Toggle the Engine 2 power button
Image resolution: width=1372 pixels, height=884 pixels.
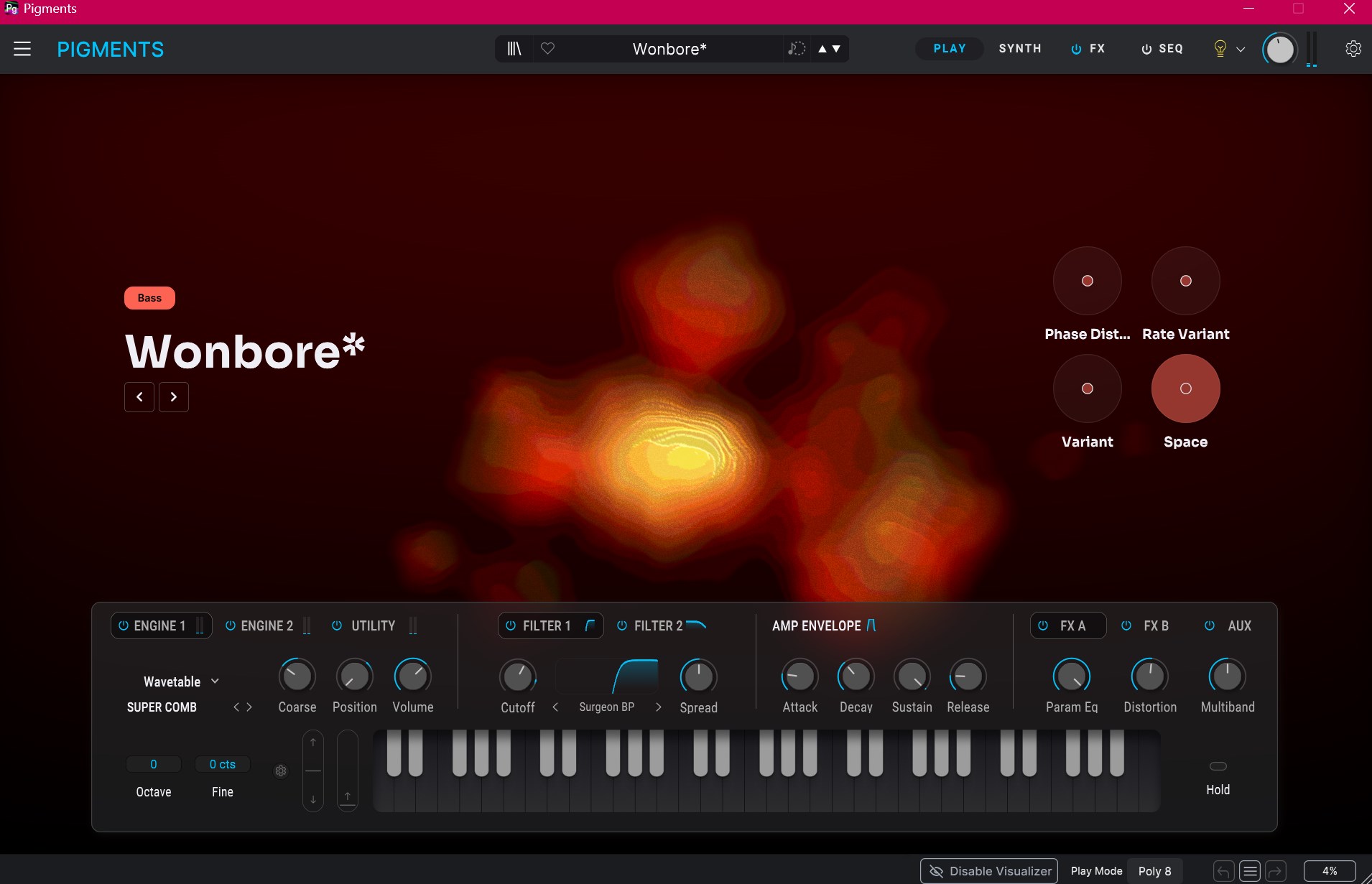(231, 625)
